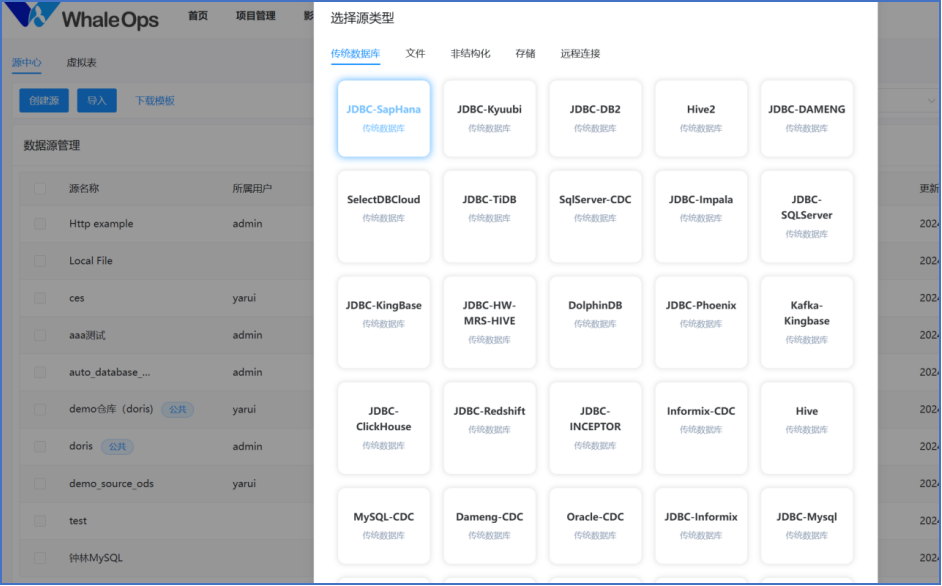Choose the JDBC-TiDB source card
Screen dimensions: 942x586
(x=489, y=216)
